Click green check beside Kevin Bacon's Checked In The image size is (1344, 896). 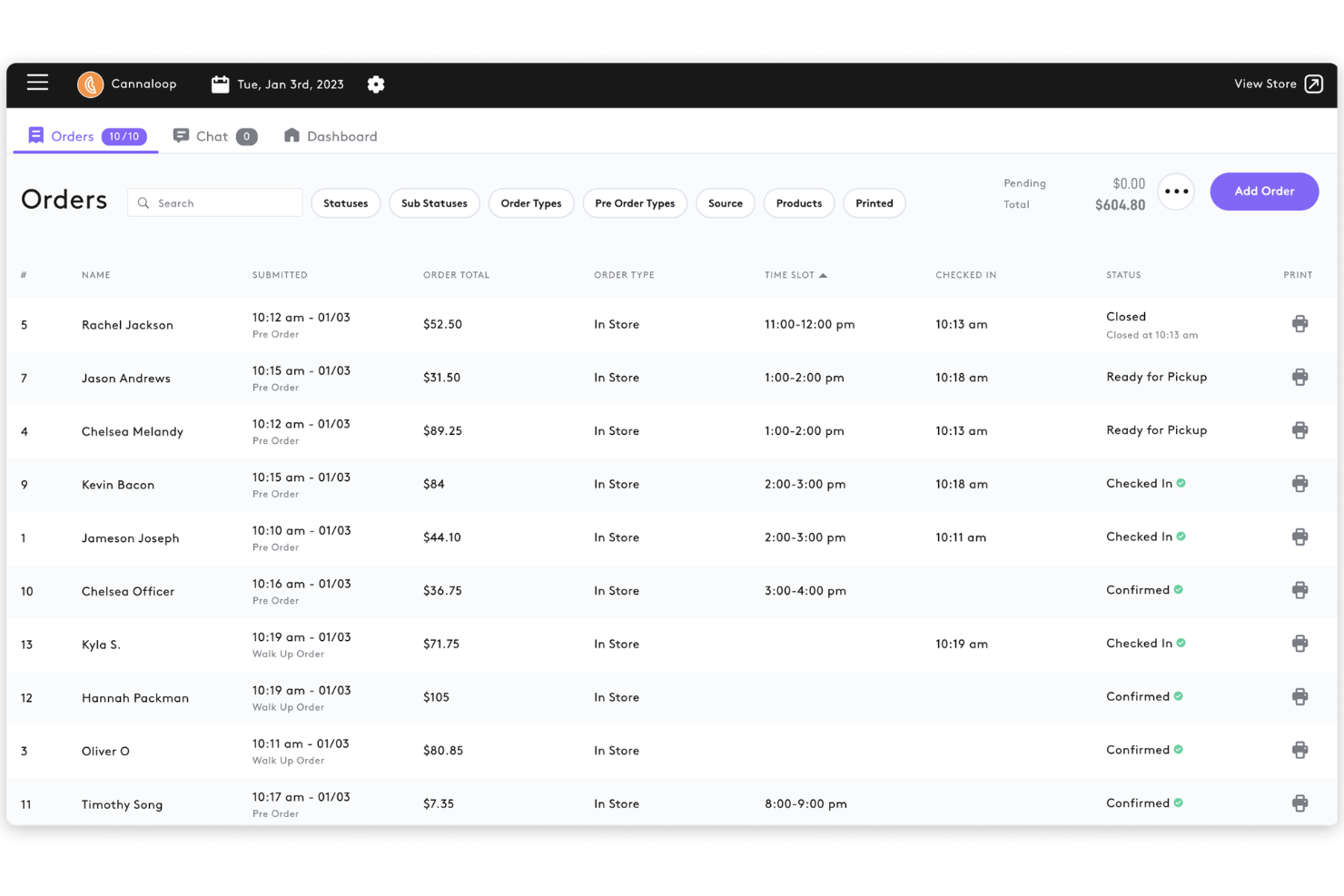1181,483
